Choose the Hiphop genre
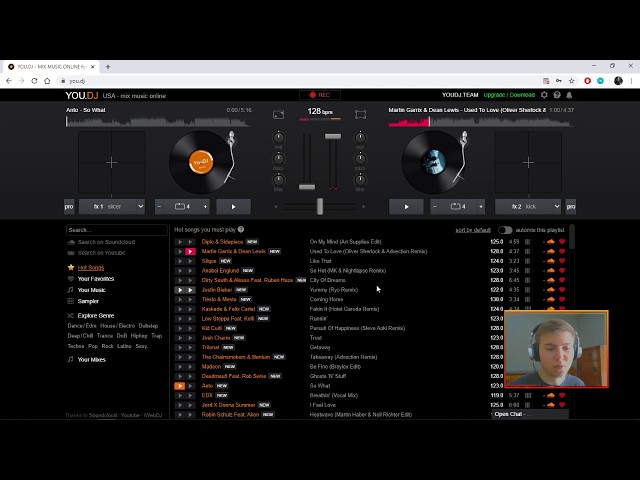 pos(139,336)
